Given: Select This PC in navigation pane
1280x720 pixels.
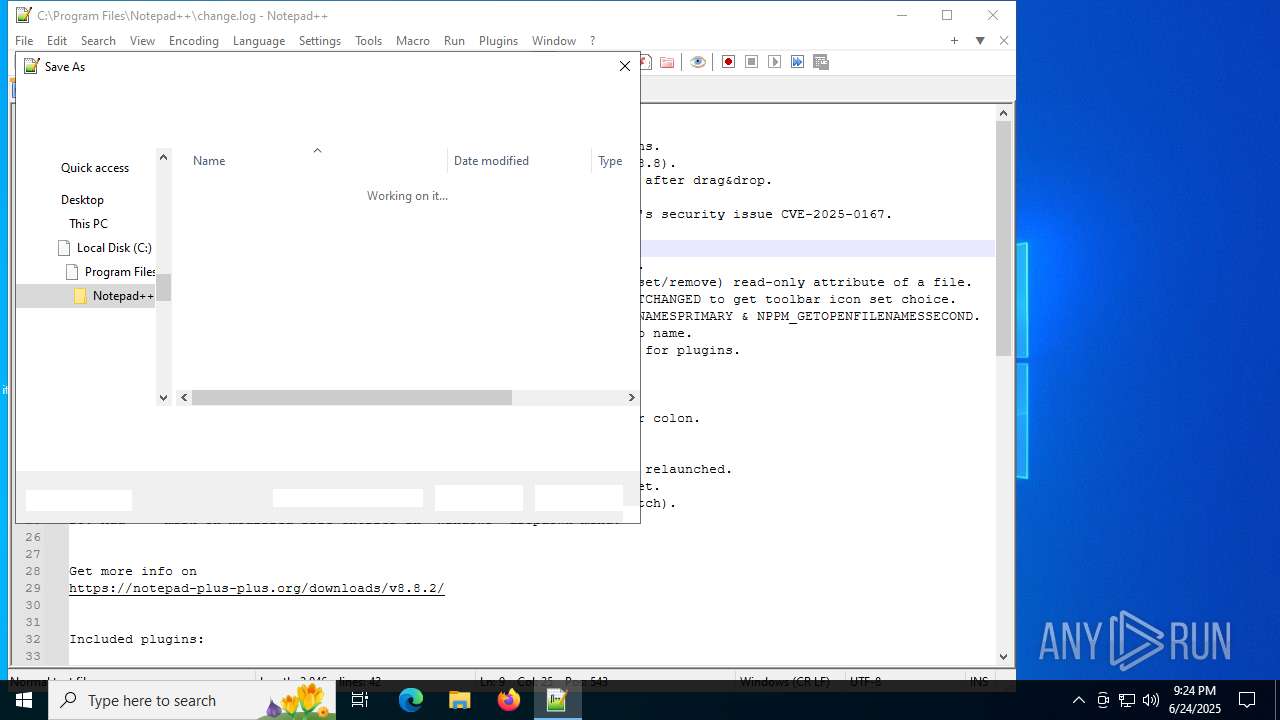Looking at the screenshot, I should 88,224.
